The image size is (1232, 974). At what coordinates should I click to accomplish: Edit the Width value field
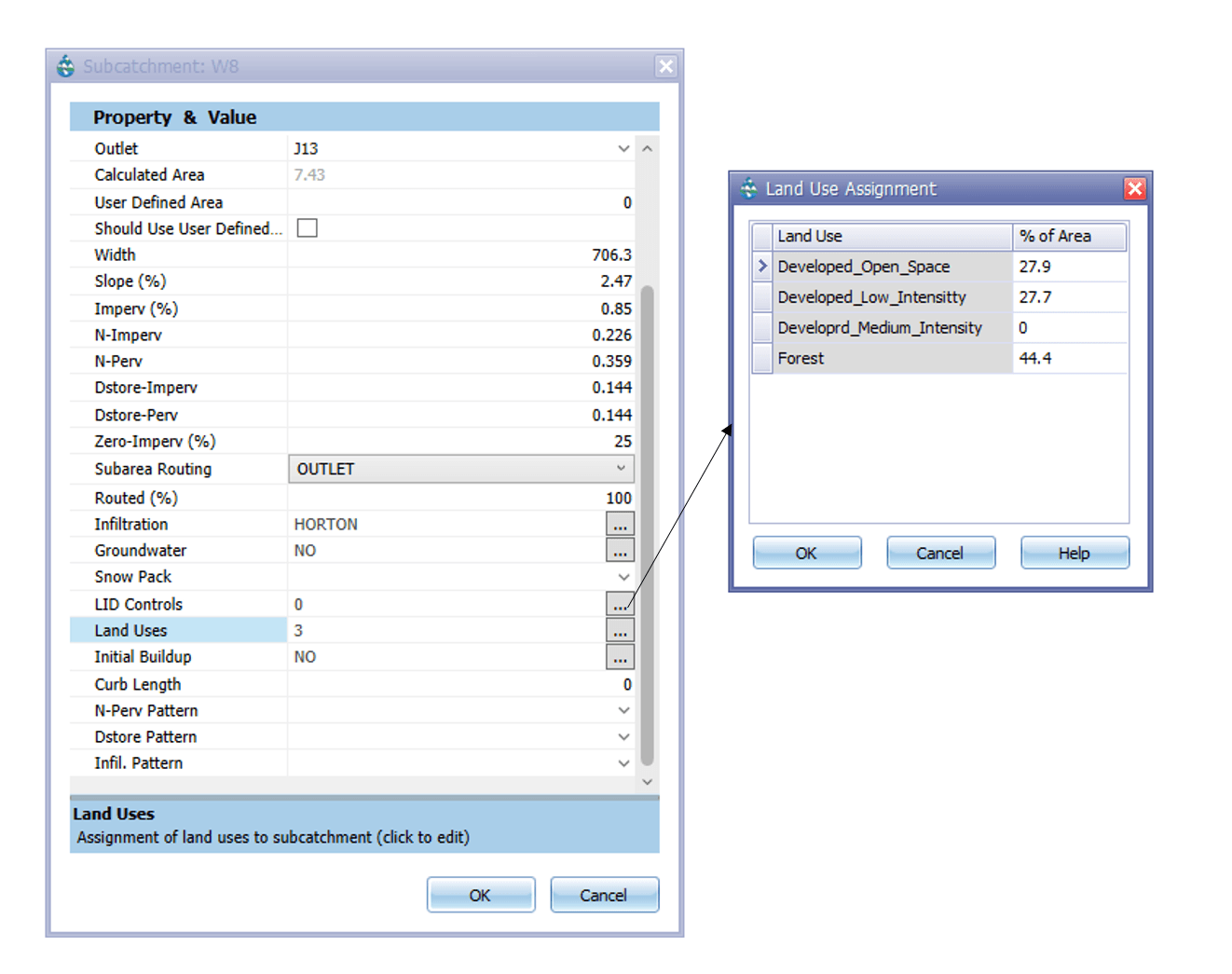[460, 255]
